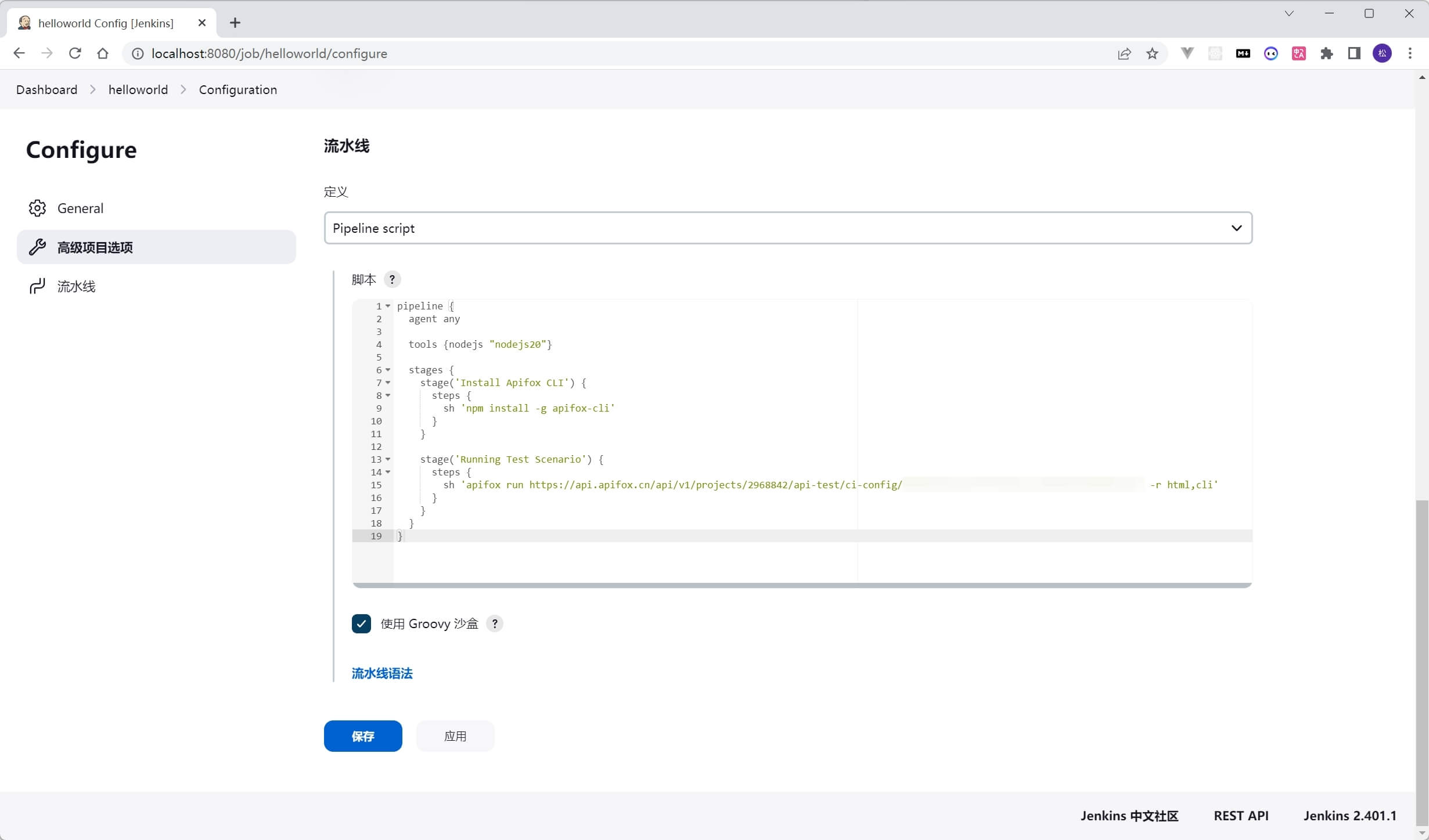Click the browser reload page icon
Image resolution: width=1429 pixels, height=840 pixels.
[x=75, y=53]
